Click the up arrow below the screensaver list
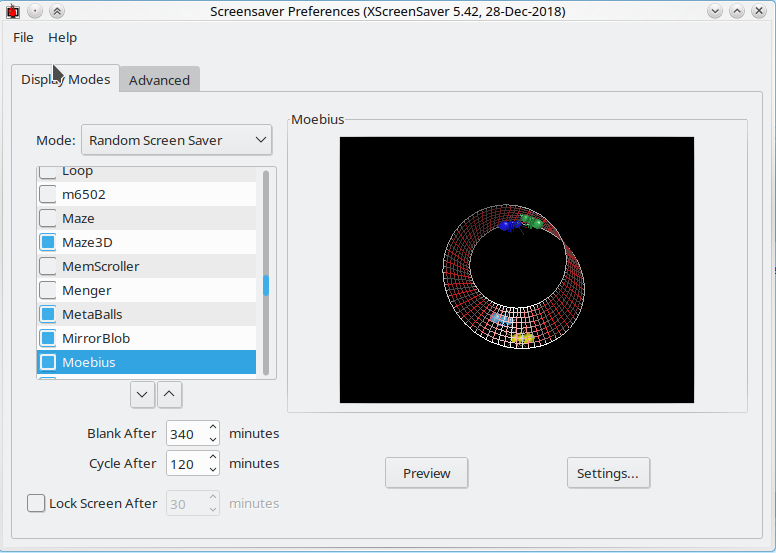Viewport: 776px width, 553px height. tap(170, 394)
